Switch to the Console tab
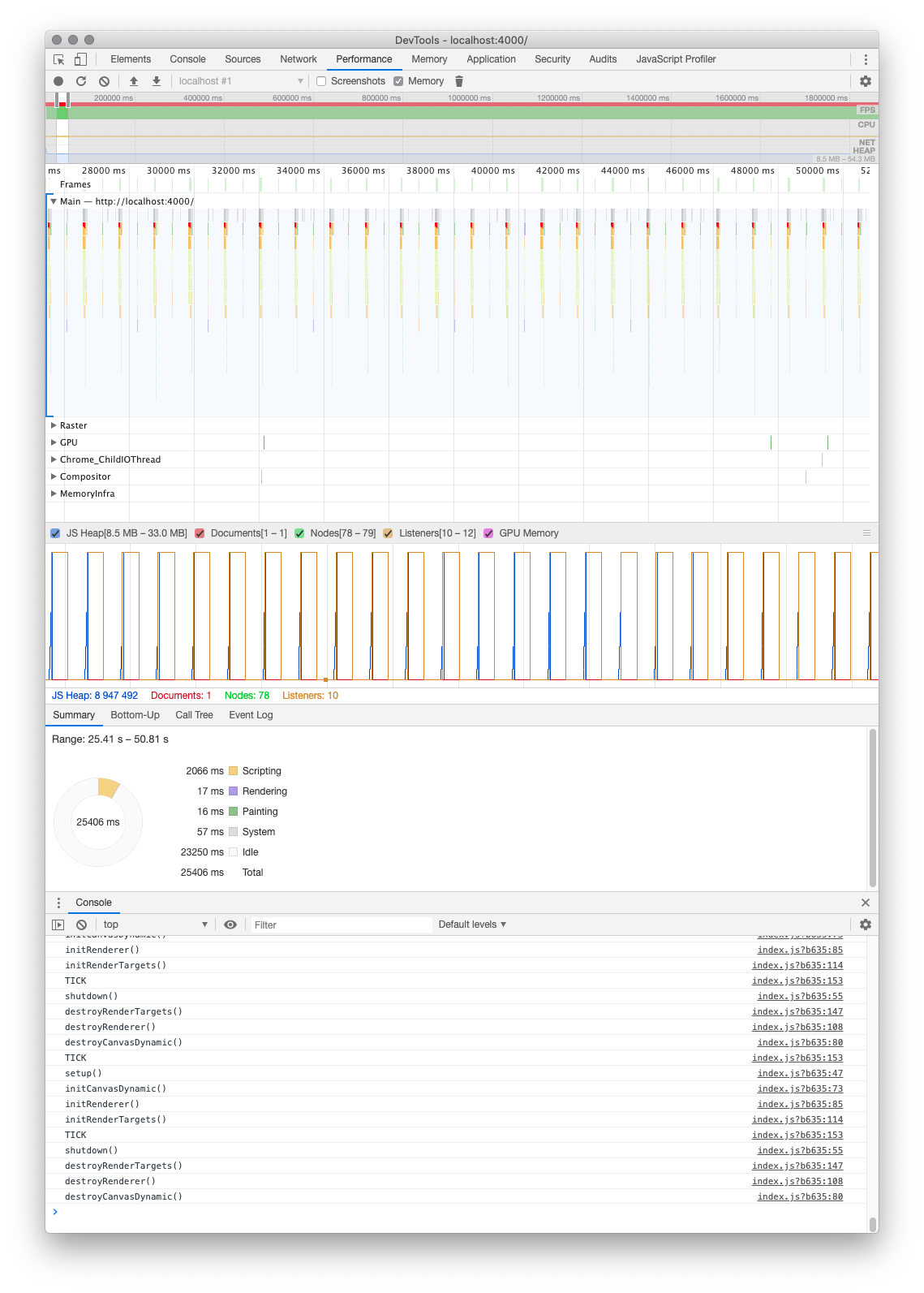The height and width of the screenshot is (1293, 924). point(187,59)
